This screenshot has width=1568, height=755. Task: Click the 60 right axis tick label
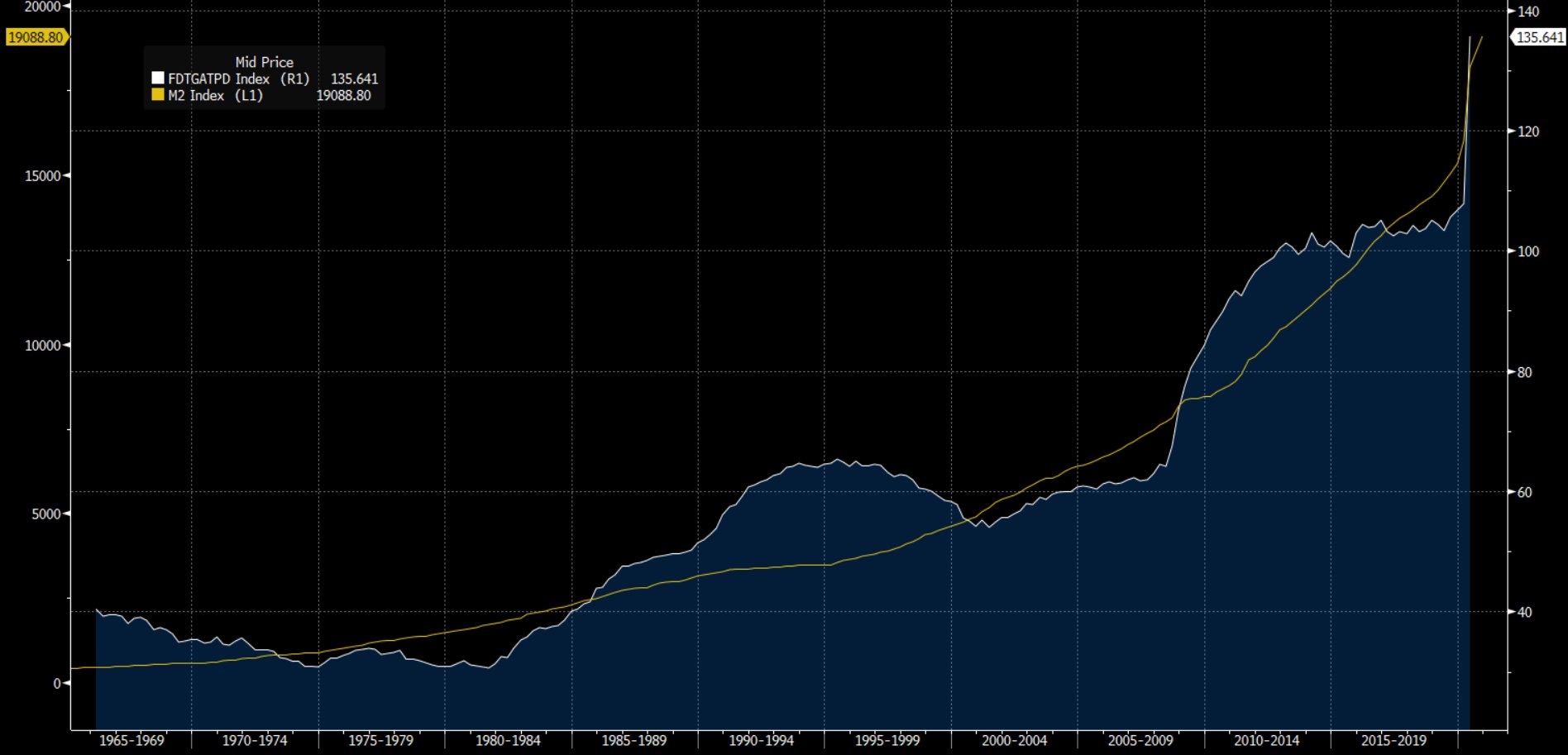pyautogui.click(x=1525, y=492)
